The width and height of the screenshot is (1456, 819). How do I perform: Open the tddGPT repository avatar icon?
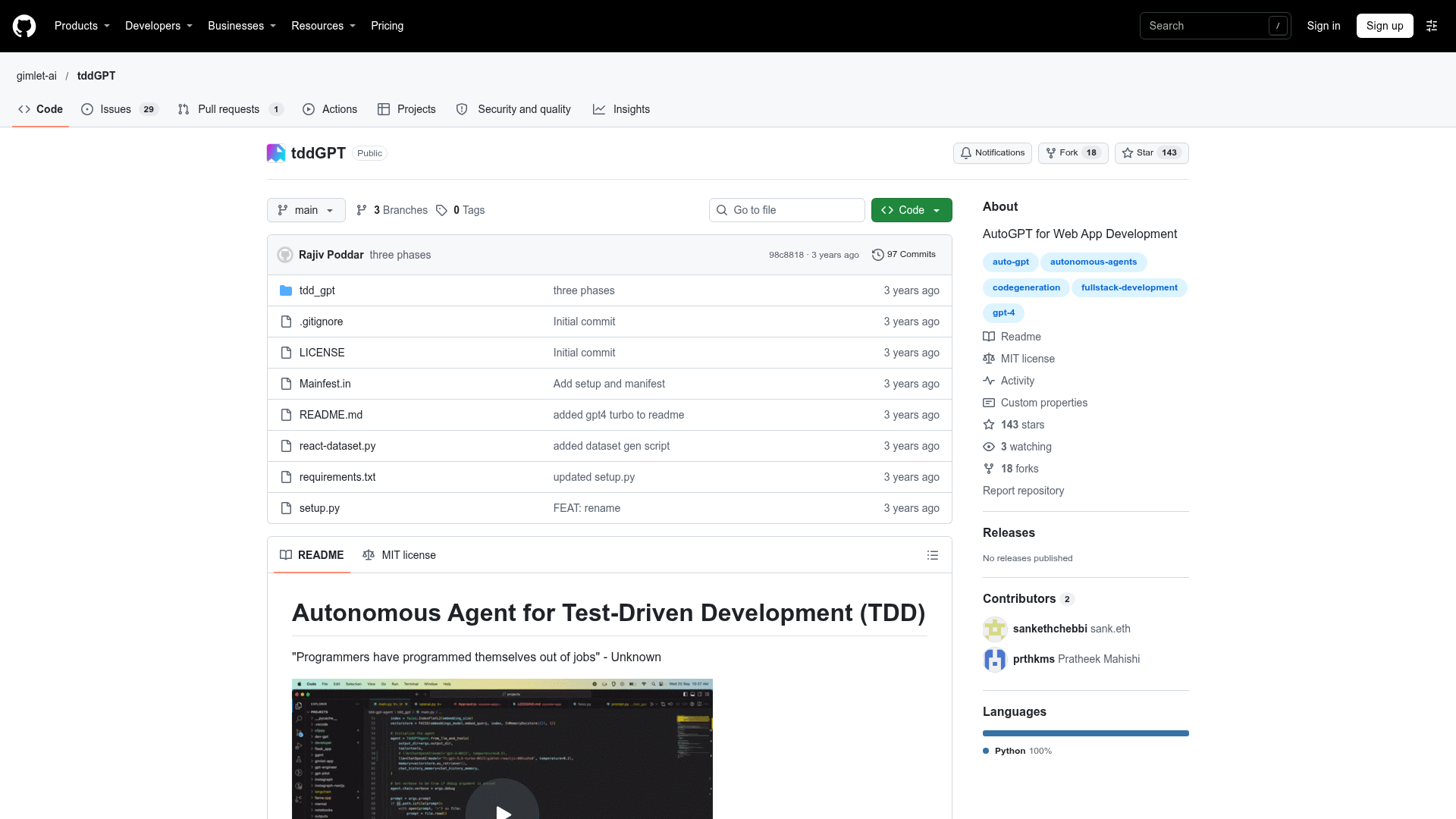276,153
